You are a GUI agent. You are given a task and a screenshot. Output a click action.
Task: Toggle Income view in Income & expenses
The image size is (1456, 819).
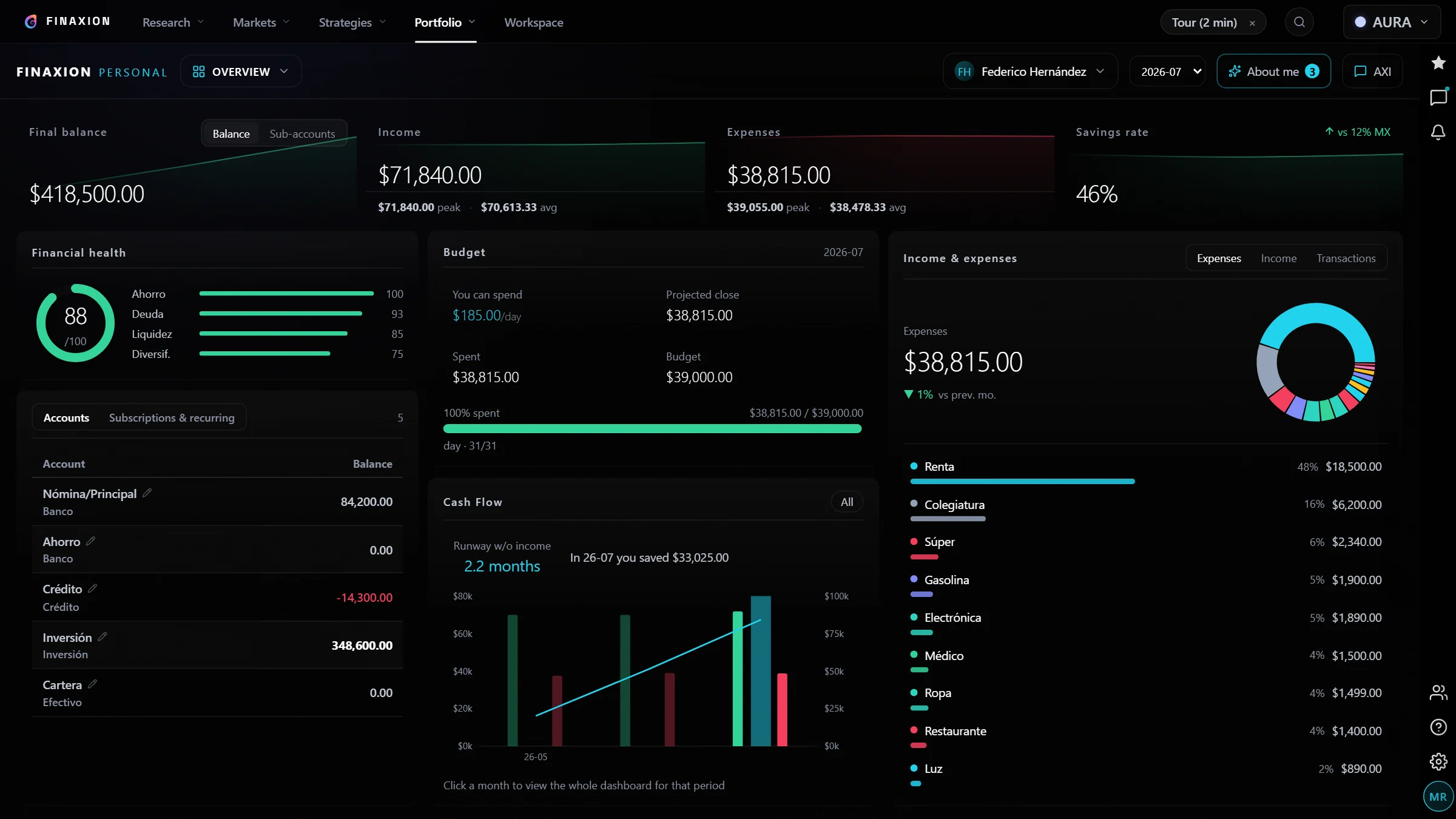pyautogui.click(x=1278, y=258)
